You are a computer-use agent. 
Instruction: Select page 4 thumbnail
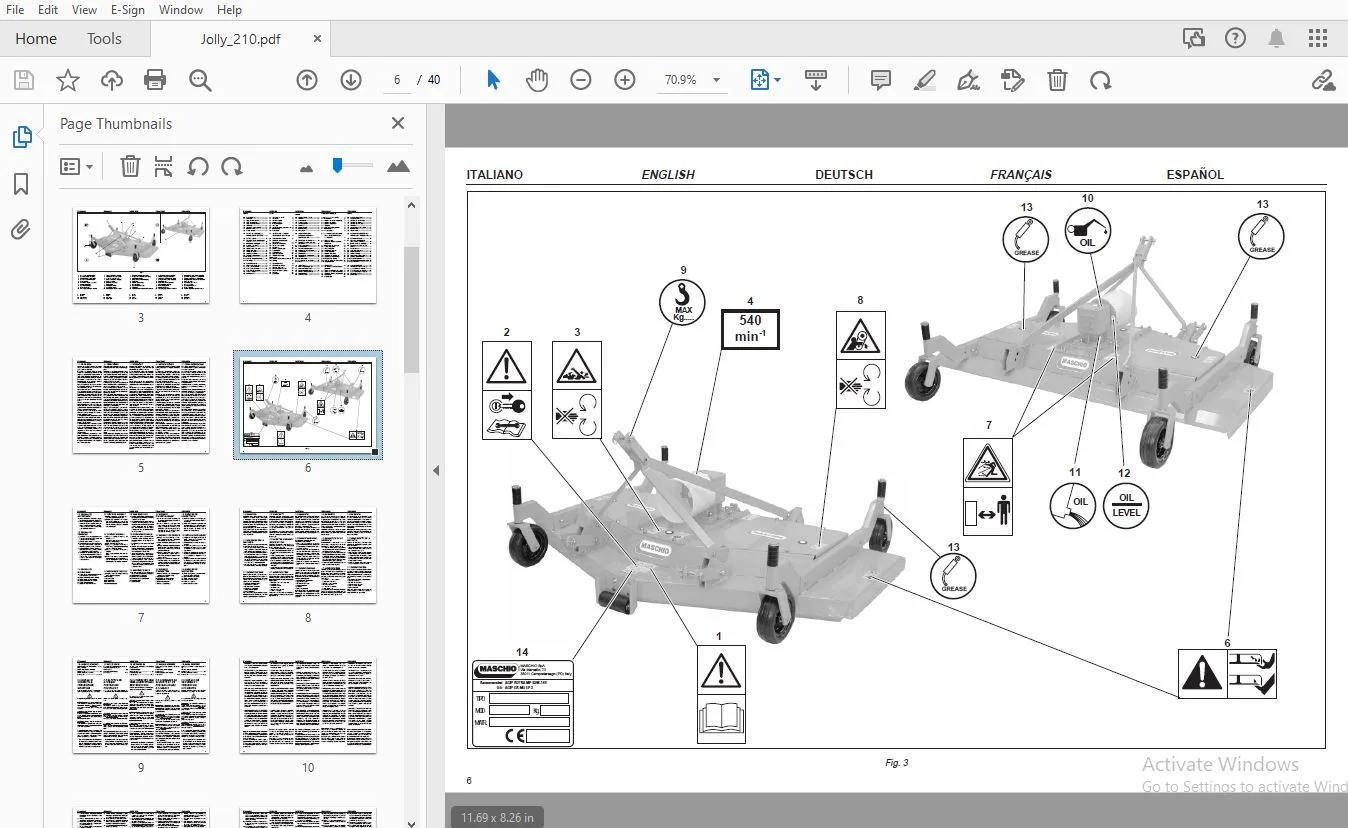click(308, 255)
